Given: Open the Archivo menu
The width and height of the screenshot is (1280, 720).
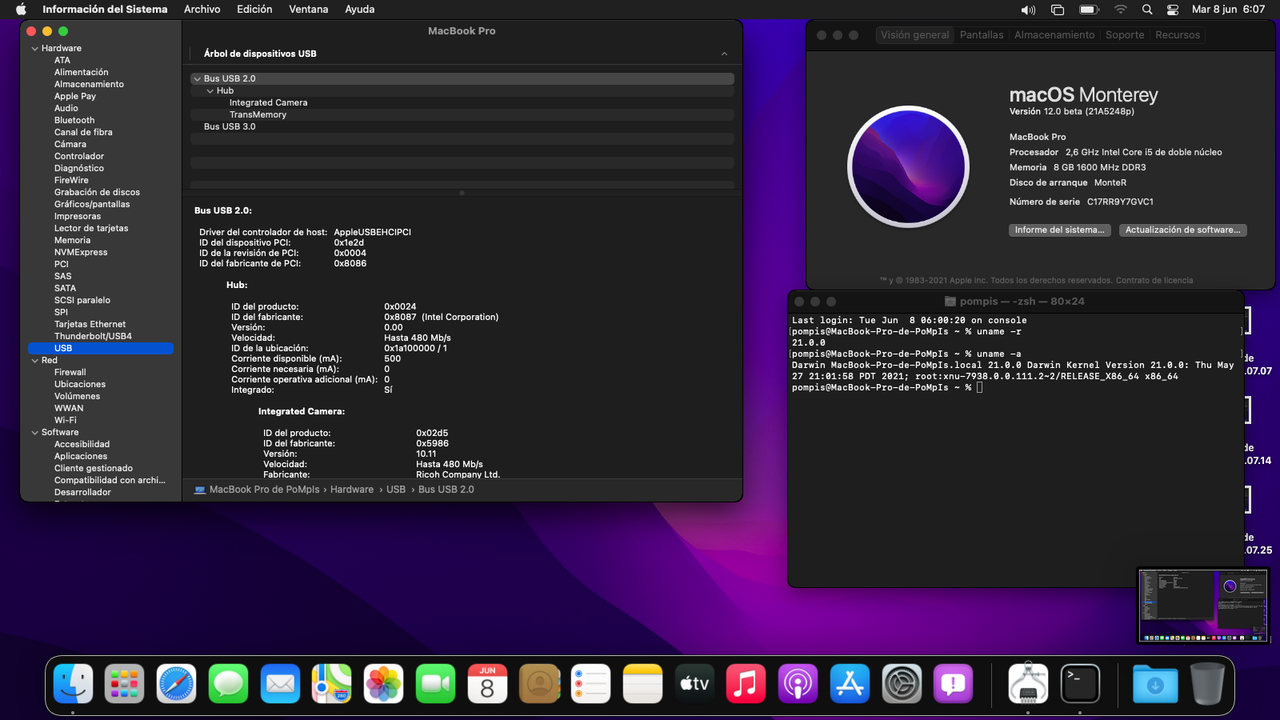Looking at the screenshot, I should tap(202, 9).
